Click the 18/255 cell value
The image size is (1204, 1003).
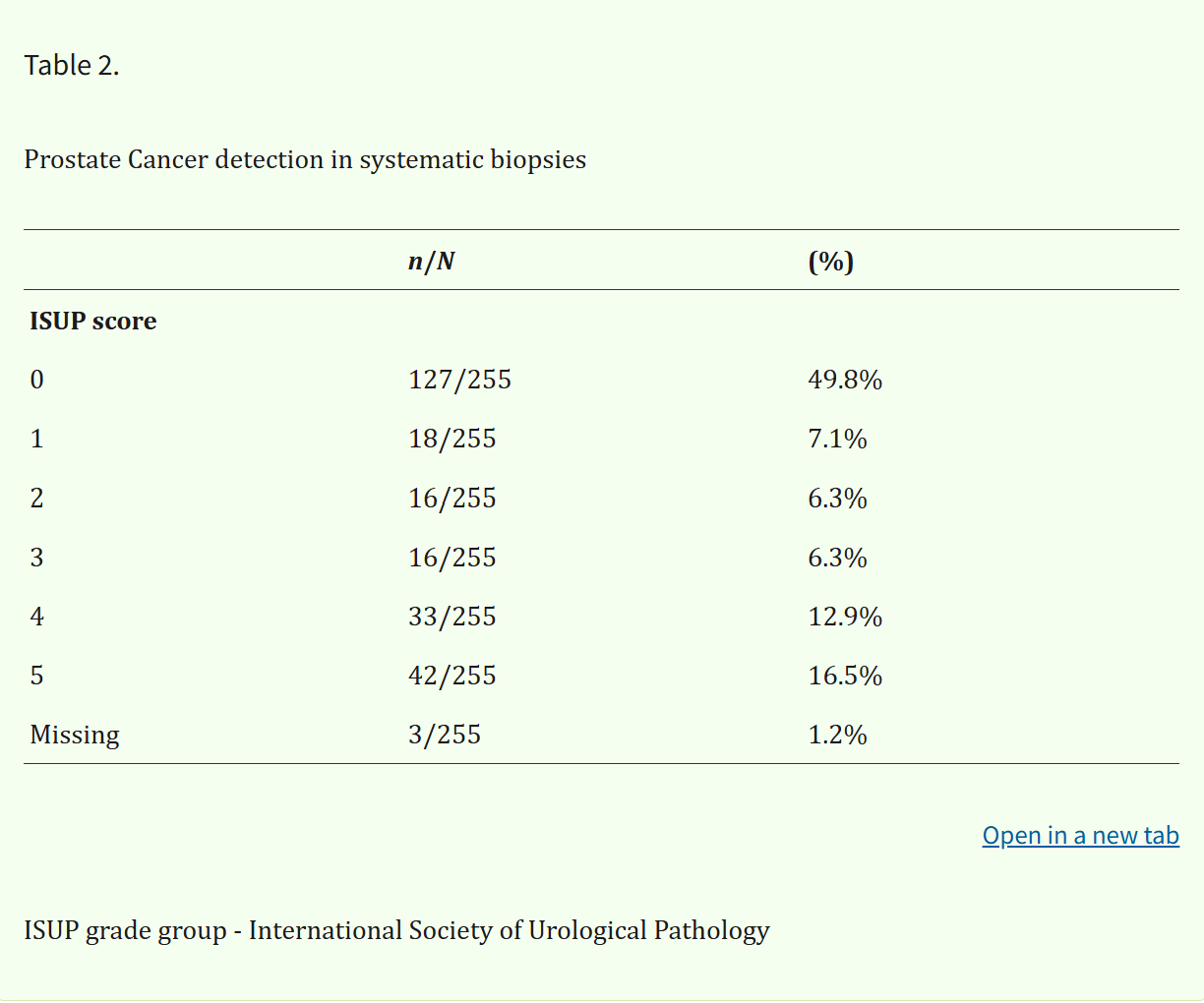452,439
